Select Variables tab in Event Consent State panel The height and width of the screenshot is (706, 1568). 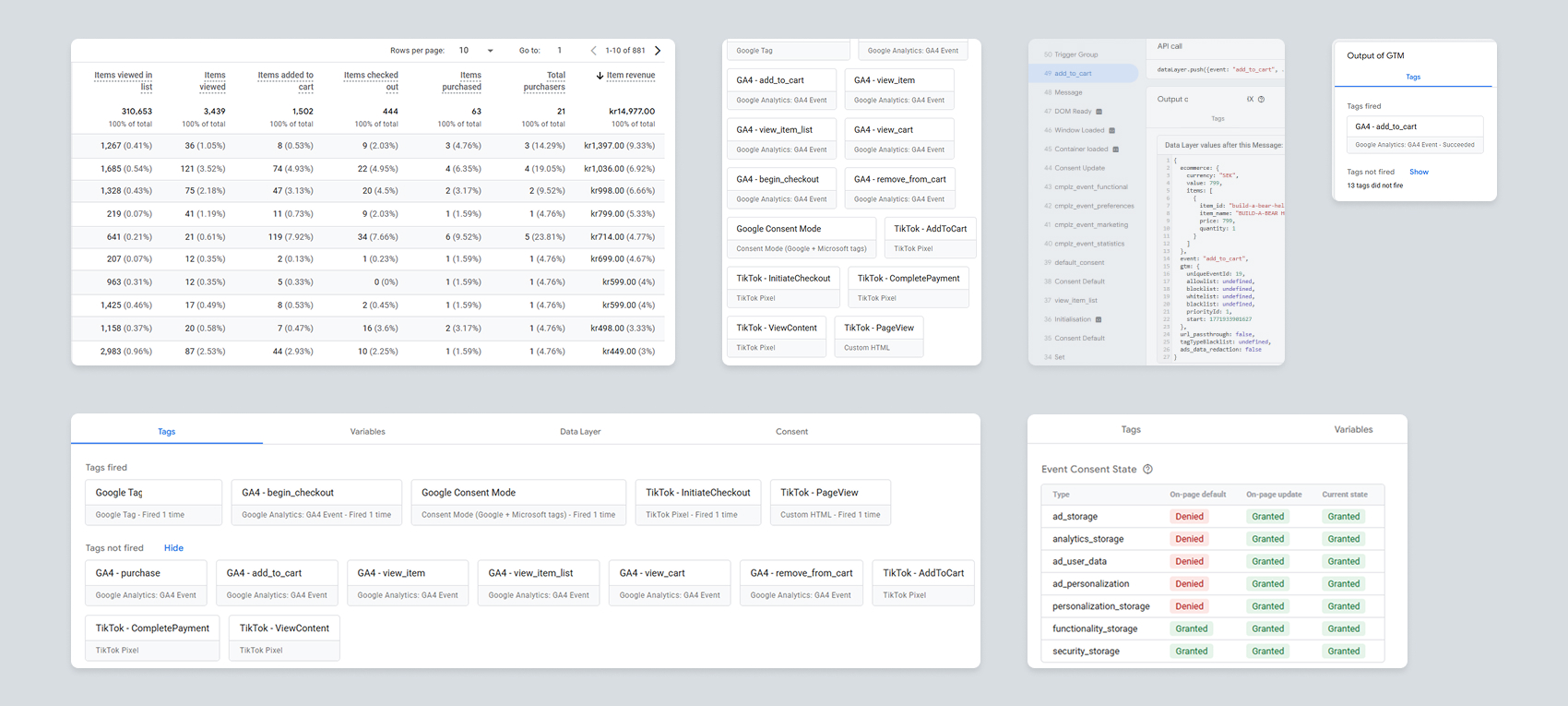click(x=1353, y=429)
